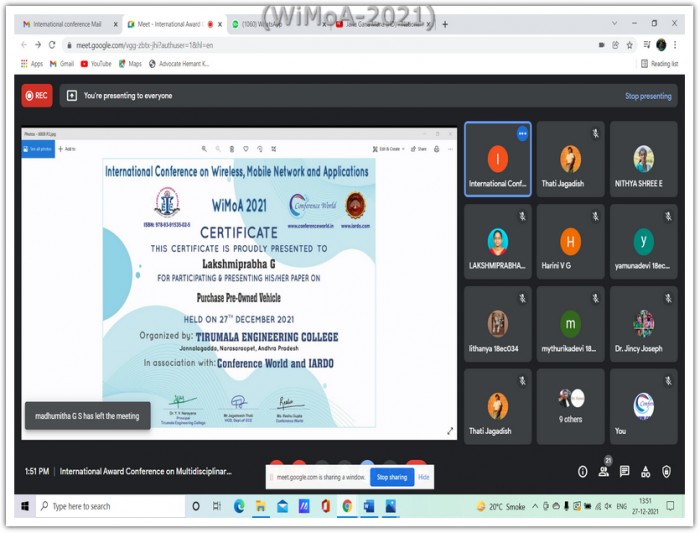Open the three-dot options on International Conf tile
Viewport: 700px width, 533px height.
click(522, 133)
